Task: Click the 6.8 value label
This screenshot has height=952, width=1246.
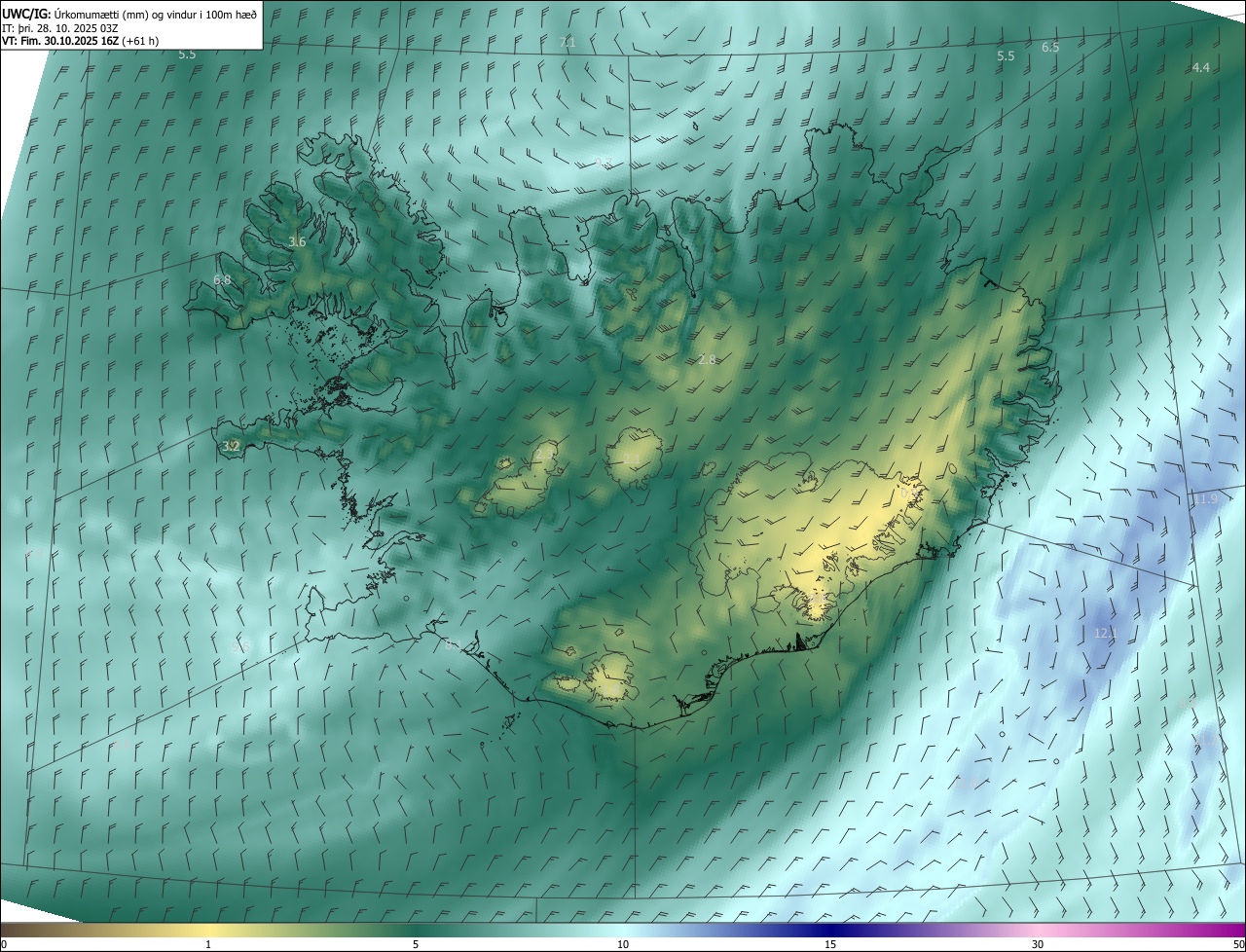Action: (x=222, y=279)
